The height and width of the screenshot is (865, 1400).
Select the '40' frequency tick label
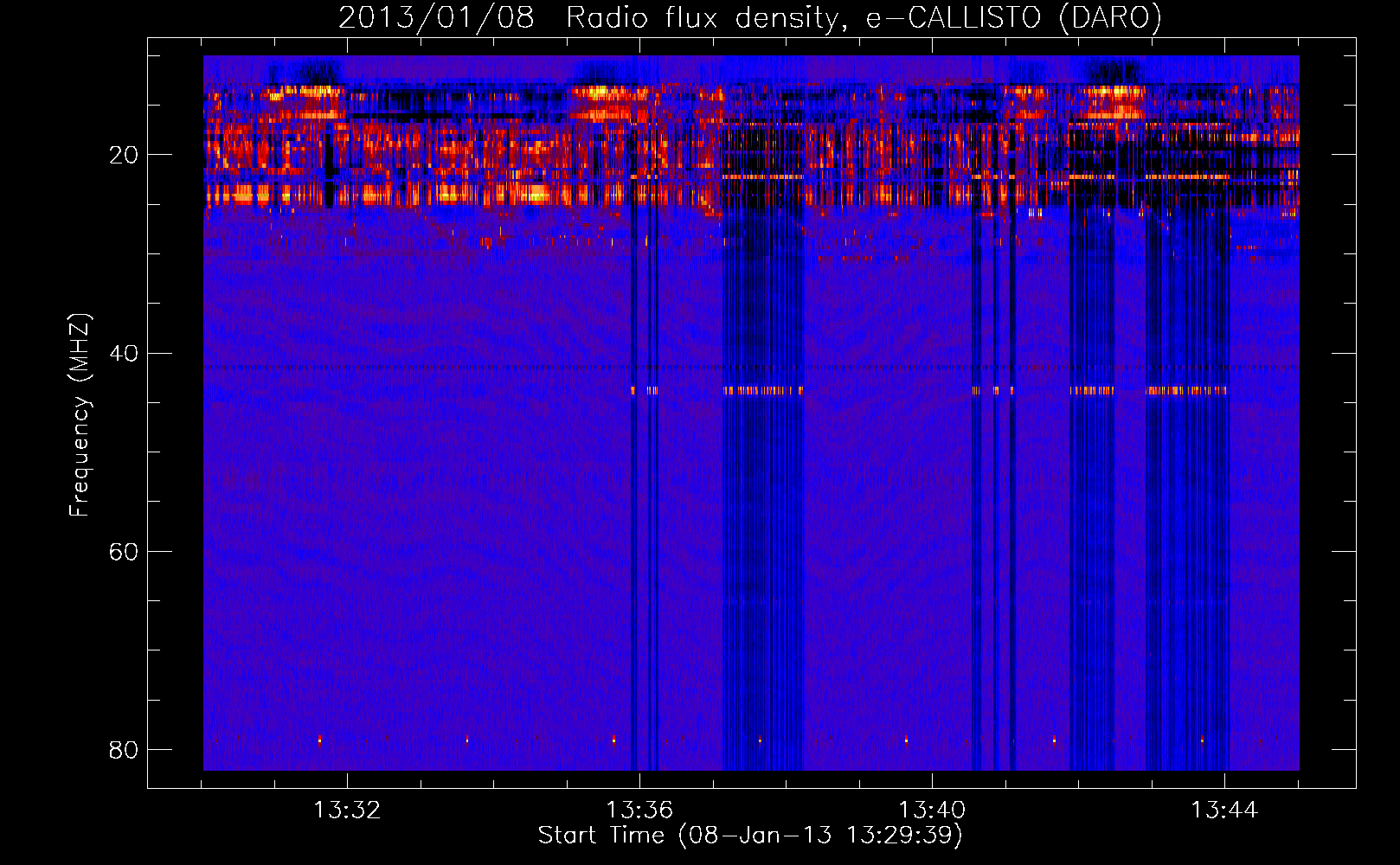click(x=124, y=353)
